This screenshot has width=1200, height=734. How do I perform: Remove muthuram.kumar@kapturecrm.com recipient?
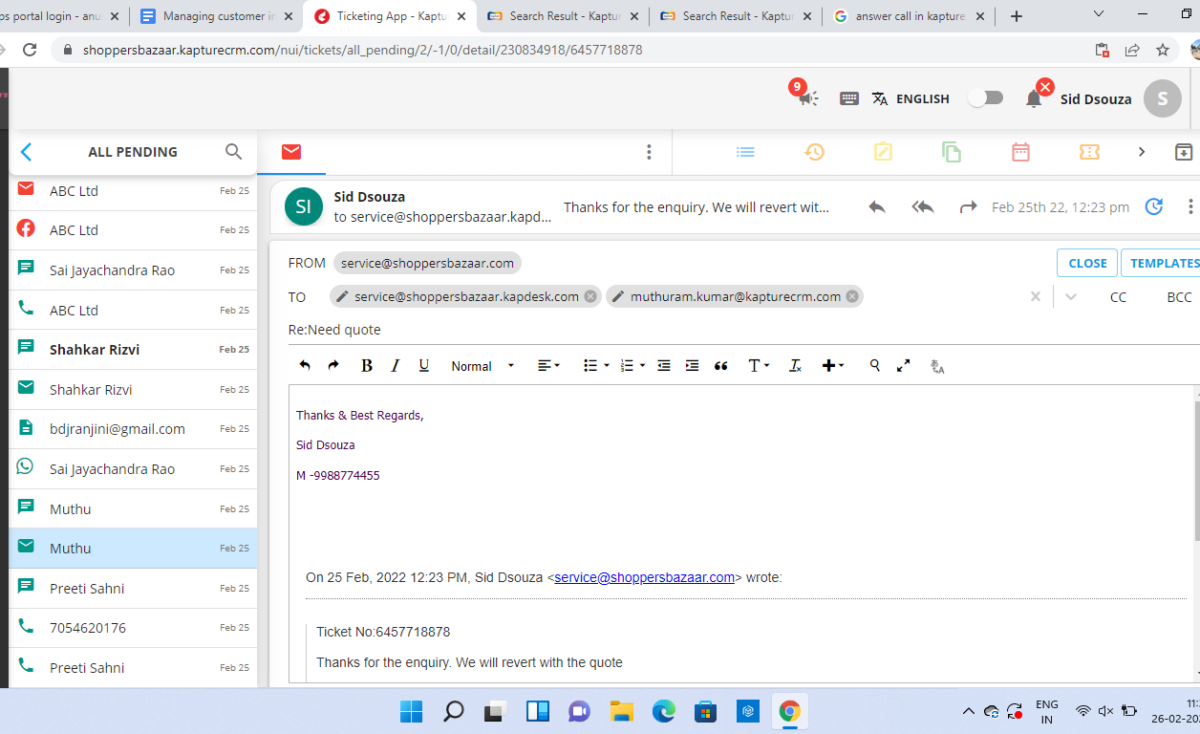click(852, 296)
